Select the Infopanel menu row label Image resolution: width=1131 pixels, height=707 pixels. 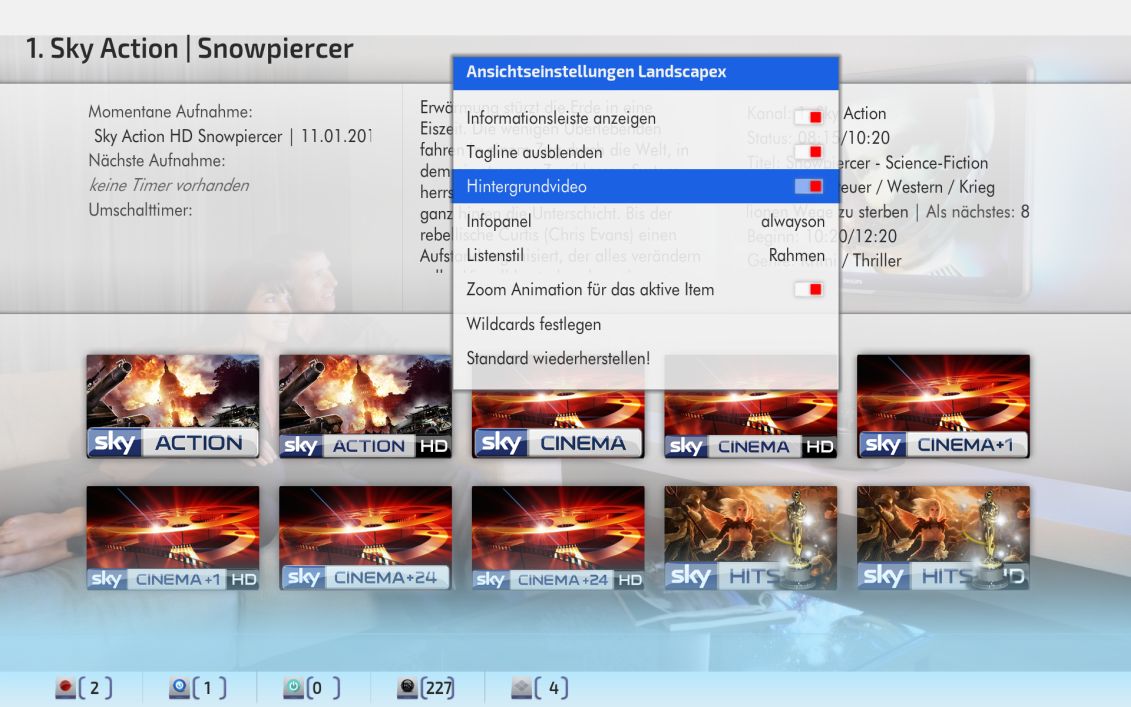tap(498, 221)
